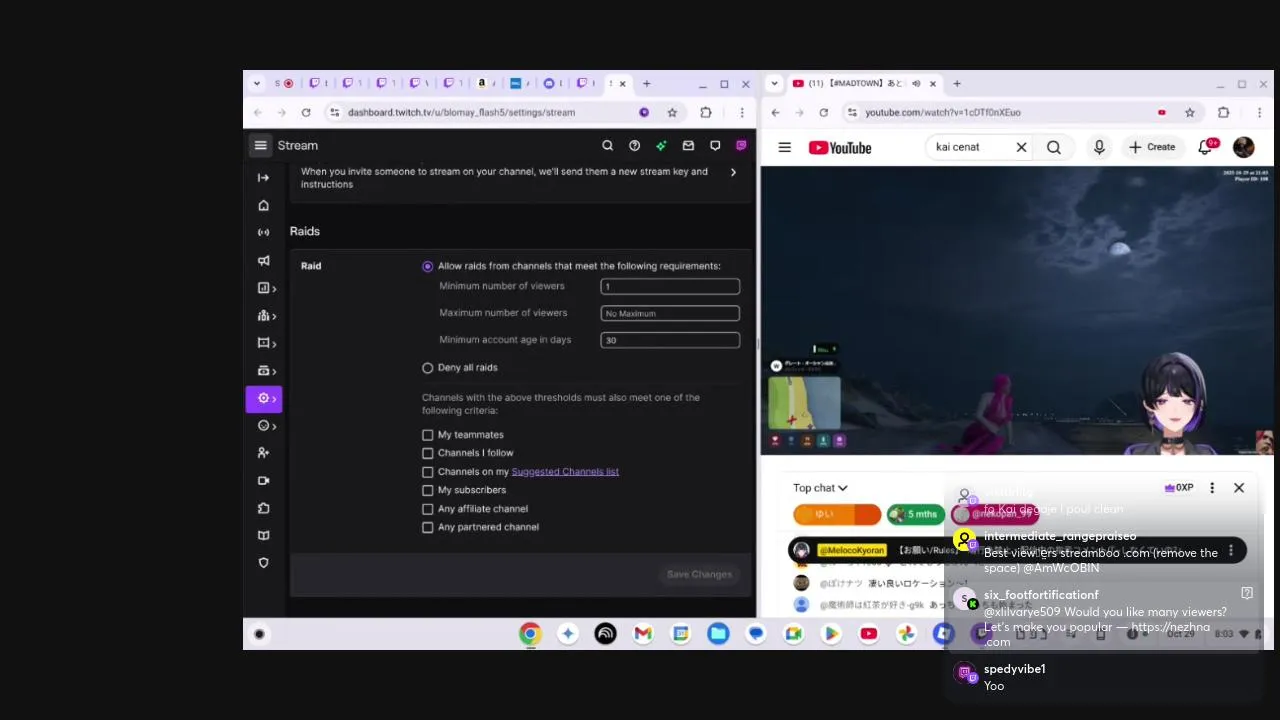Open YouTube guide hamburger menu
Screen dimensions: 1280x720
pos(785,147)
